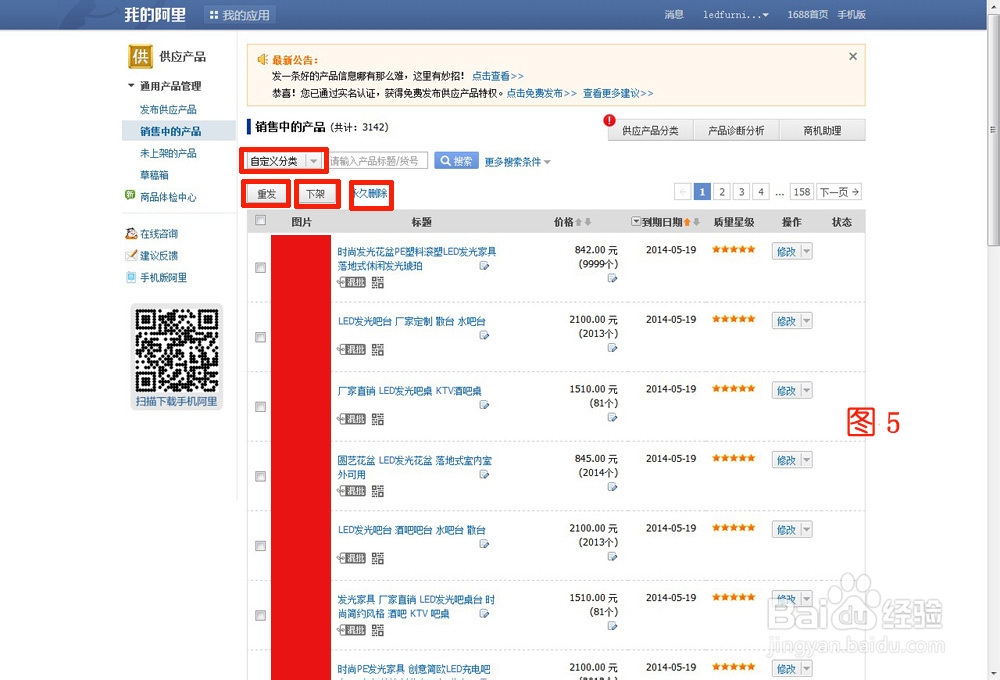
Task: Check the box for 厂家直销 LED发光吧桌 product
Action: pyautogui.click(x=260, y=407)
